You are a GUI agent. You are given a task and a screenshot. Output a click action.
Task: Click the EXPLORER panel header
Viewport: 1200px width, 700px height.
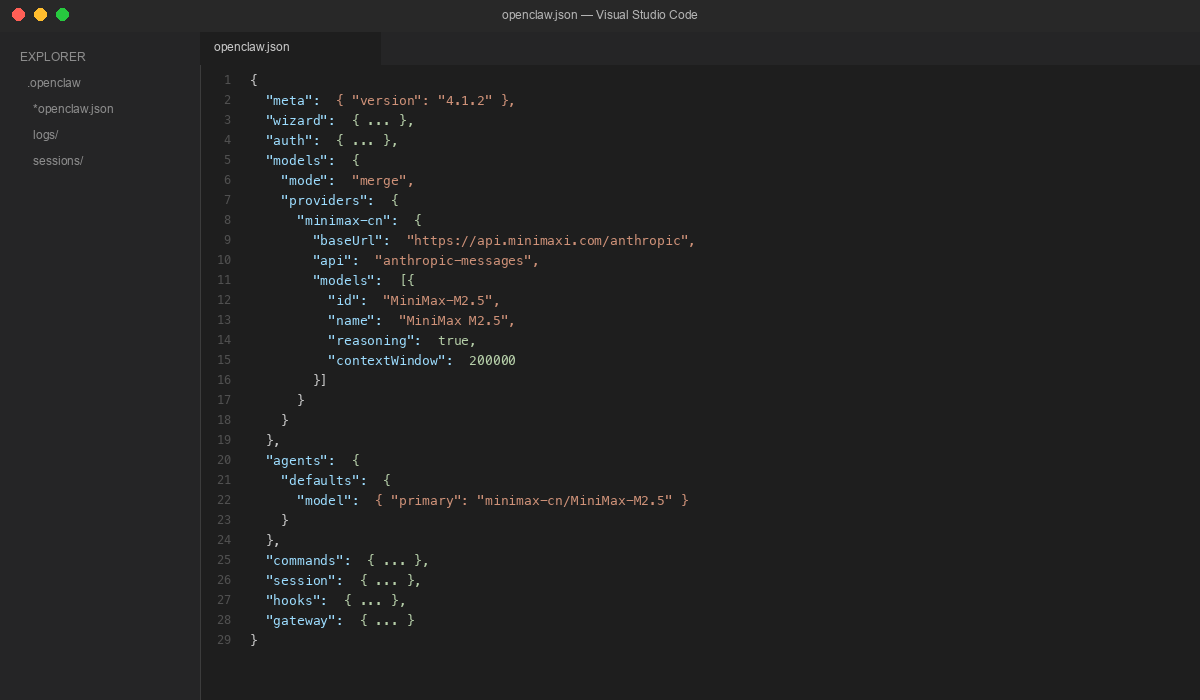coord(53,57)
